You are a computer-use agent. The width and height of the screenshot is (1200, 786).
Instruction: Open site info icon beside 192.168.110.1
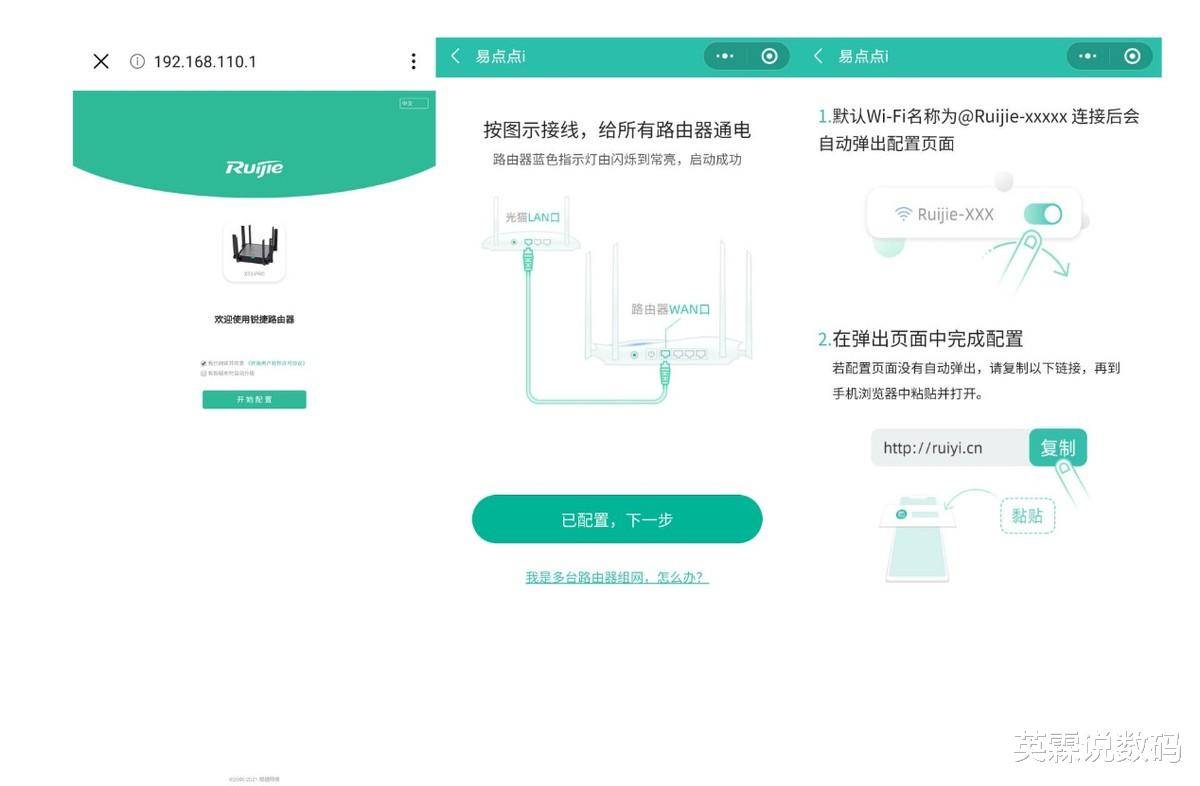(x=137, y=61)
